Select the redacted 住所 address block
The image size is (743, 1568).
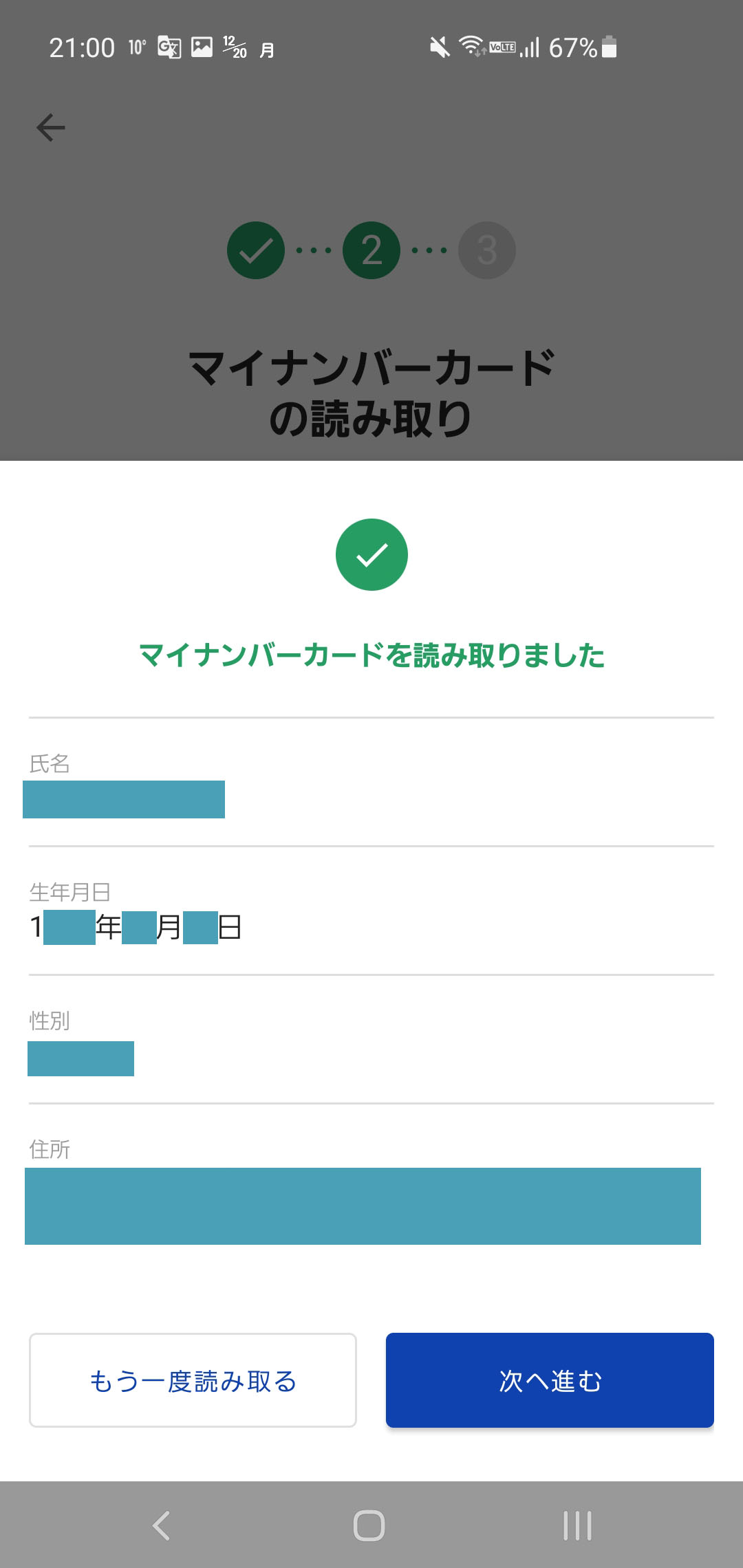point(363,1206)
